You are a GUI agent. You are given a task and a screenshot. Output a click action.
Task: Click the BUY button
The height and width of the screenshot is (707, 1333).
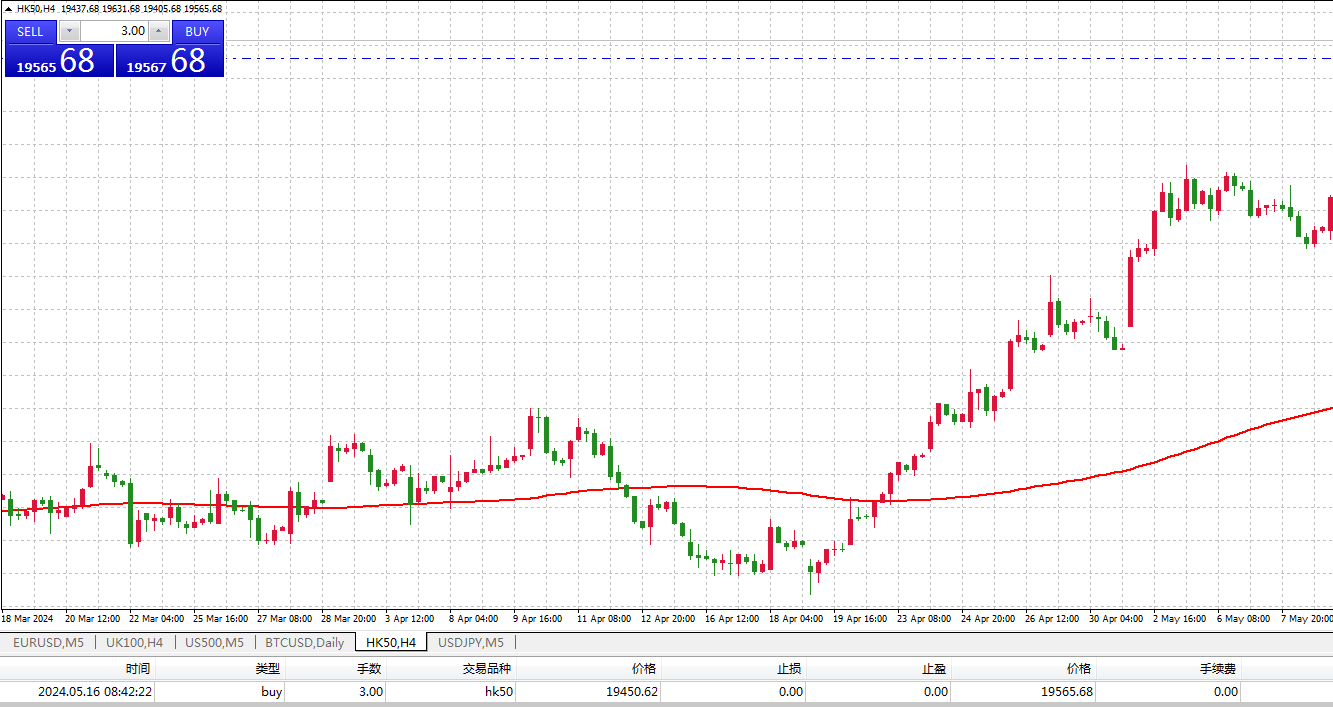tap(197, 31)
